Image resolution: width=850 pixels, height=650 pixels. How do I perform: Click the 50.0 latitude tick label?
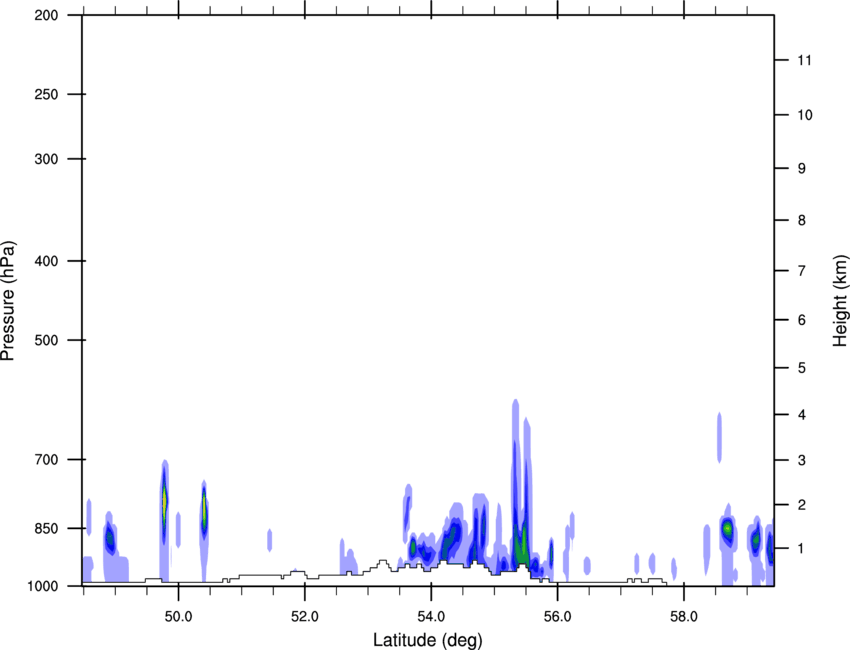tap(178, 617)
